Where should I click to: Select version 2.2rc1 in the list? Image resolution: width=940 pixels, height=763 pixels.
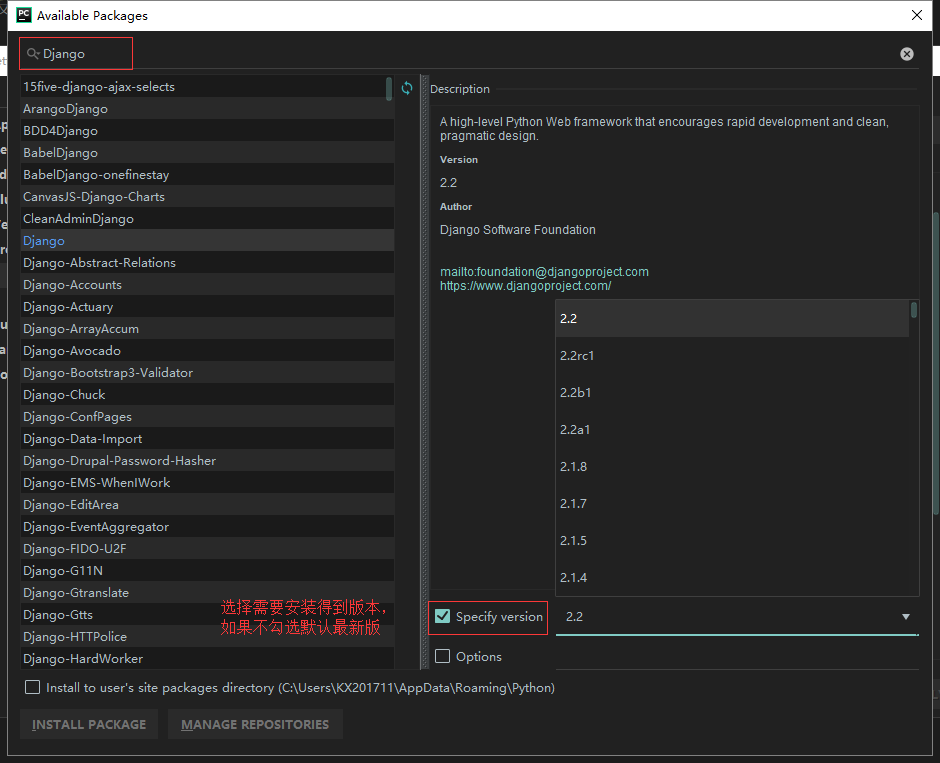[732, 355]
